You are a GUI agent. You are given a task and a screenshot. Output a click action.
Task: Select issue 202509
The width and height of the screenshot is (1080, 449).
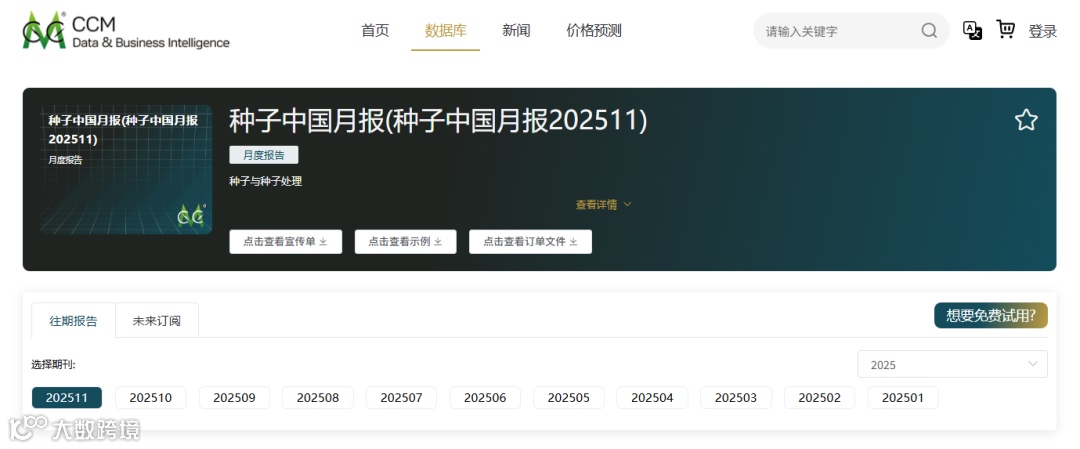234,397
